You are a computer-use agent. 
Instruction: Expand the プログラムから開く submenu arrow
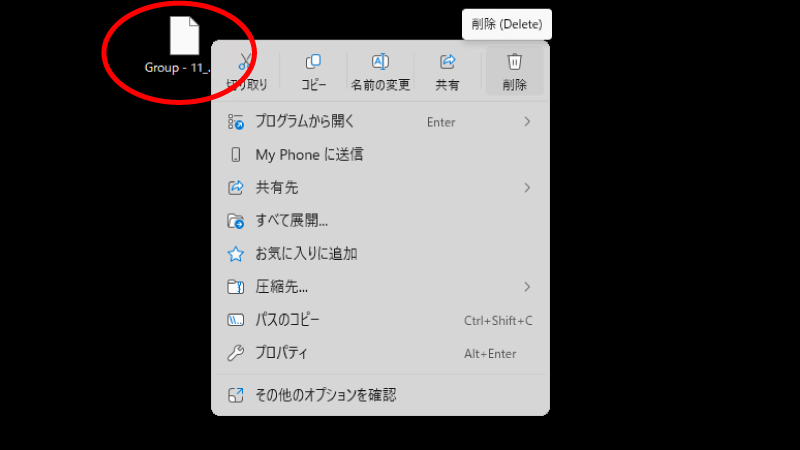pos(527,122)
